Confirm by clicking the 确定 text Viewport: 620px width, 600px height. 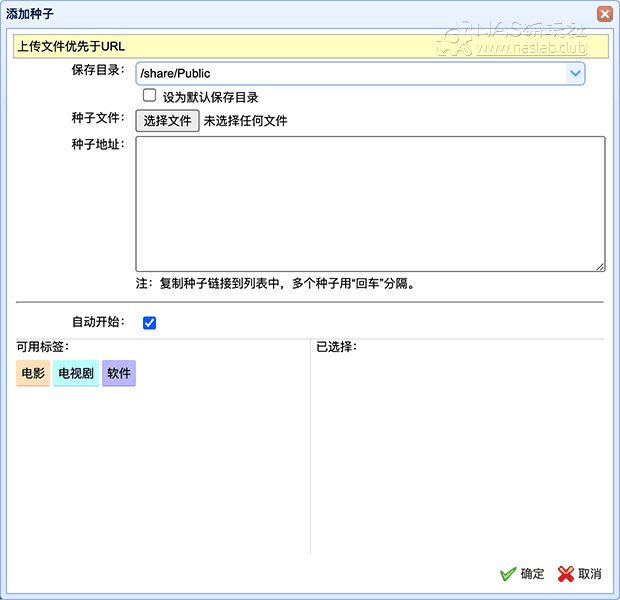coord(533,574)
